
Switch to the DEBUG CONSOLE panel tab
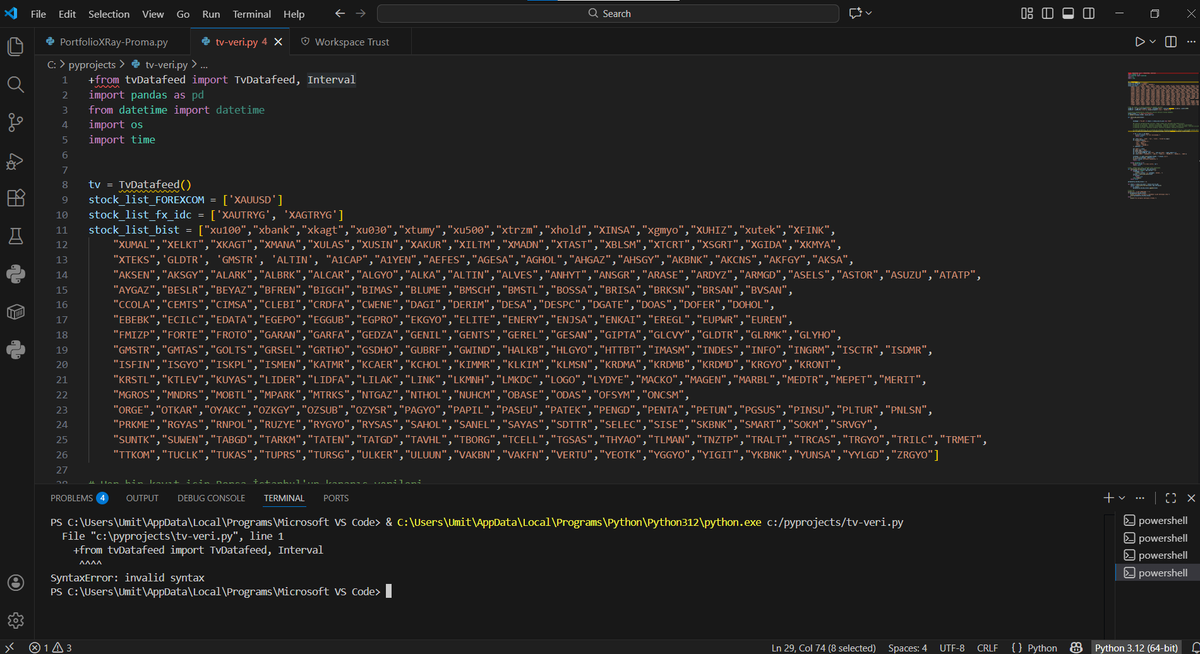point(211,498)
